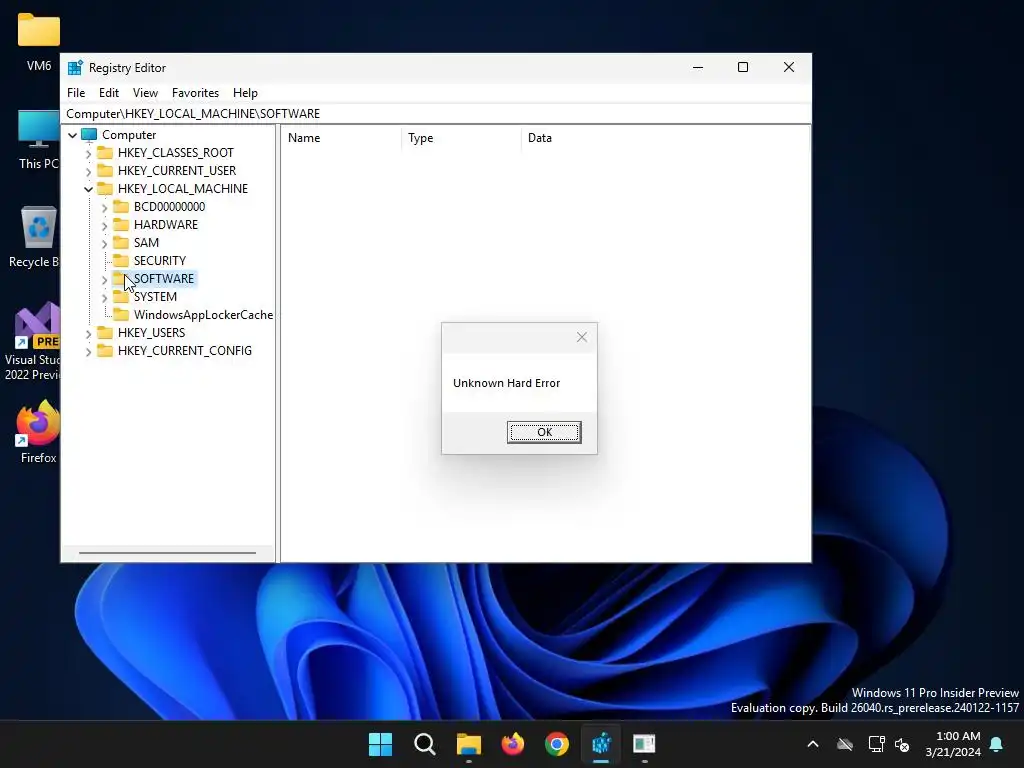Open the File menu

76,93
